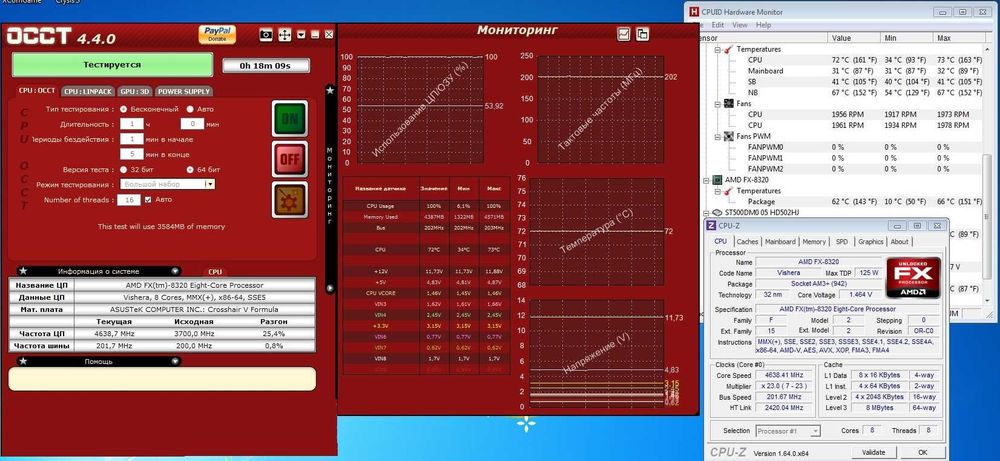
Task: Click the мин в конце idle input
Action: (x=131, y=154)
